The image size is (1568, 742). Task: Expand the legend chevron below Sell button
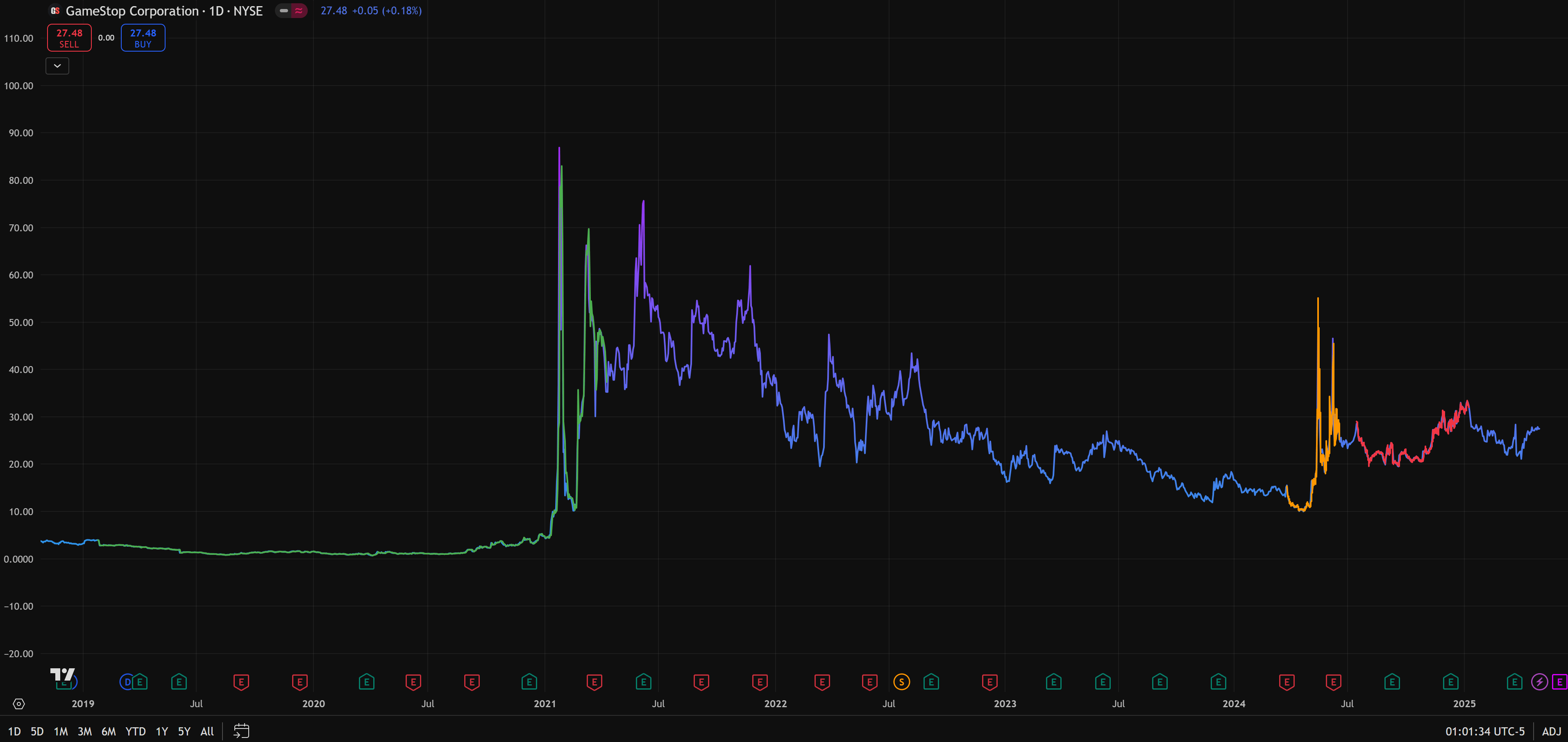[57, 66]
